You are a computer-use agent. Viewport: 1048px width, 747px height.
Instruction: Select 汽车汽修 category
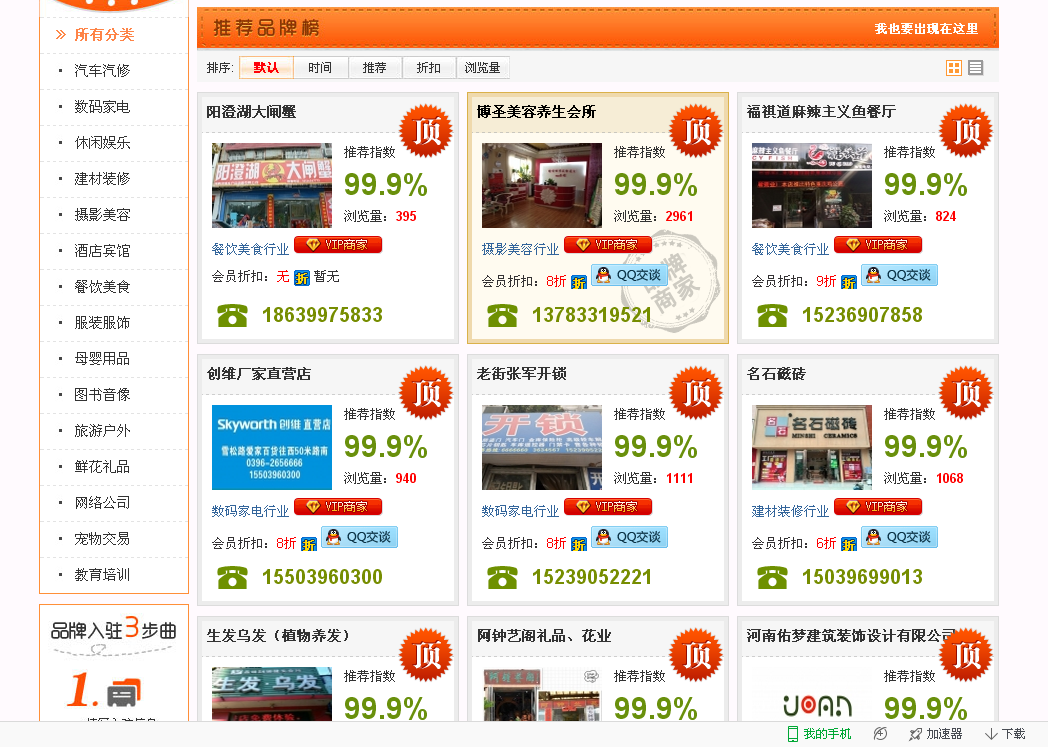coord(102,71)
